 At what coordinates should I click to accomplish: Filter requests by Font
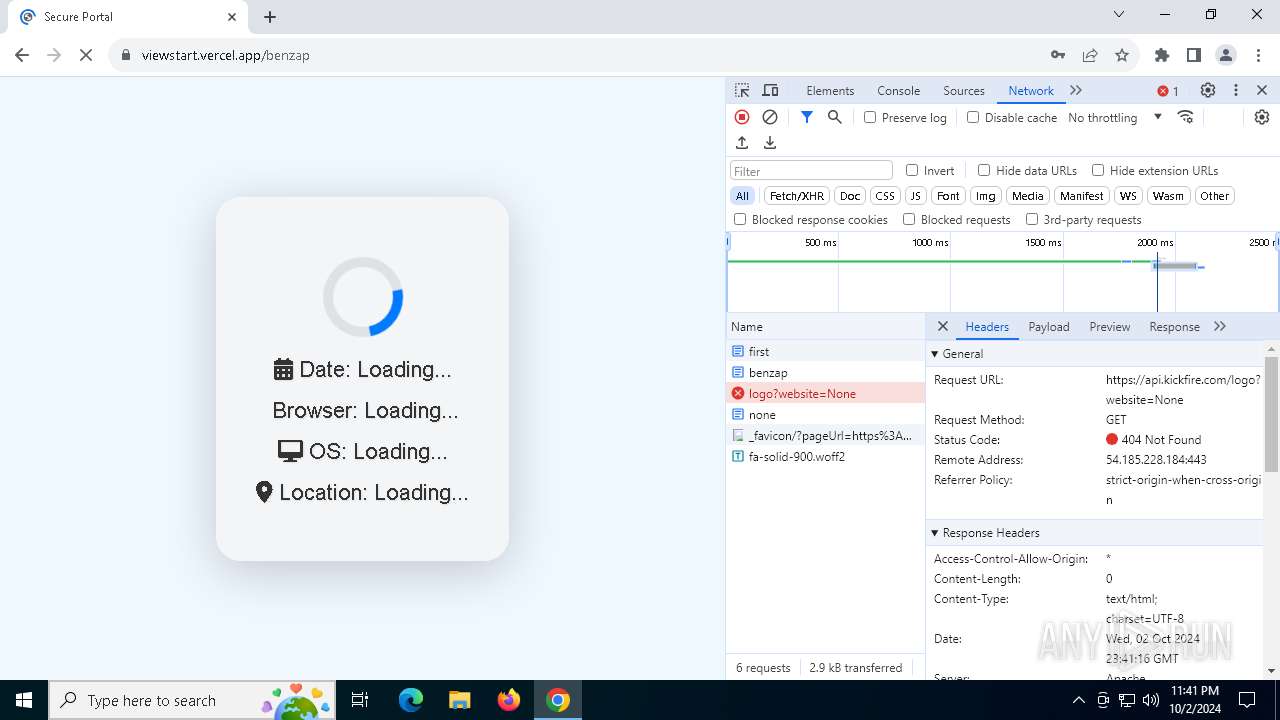pos(948,196)
